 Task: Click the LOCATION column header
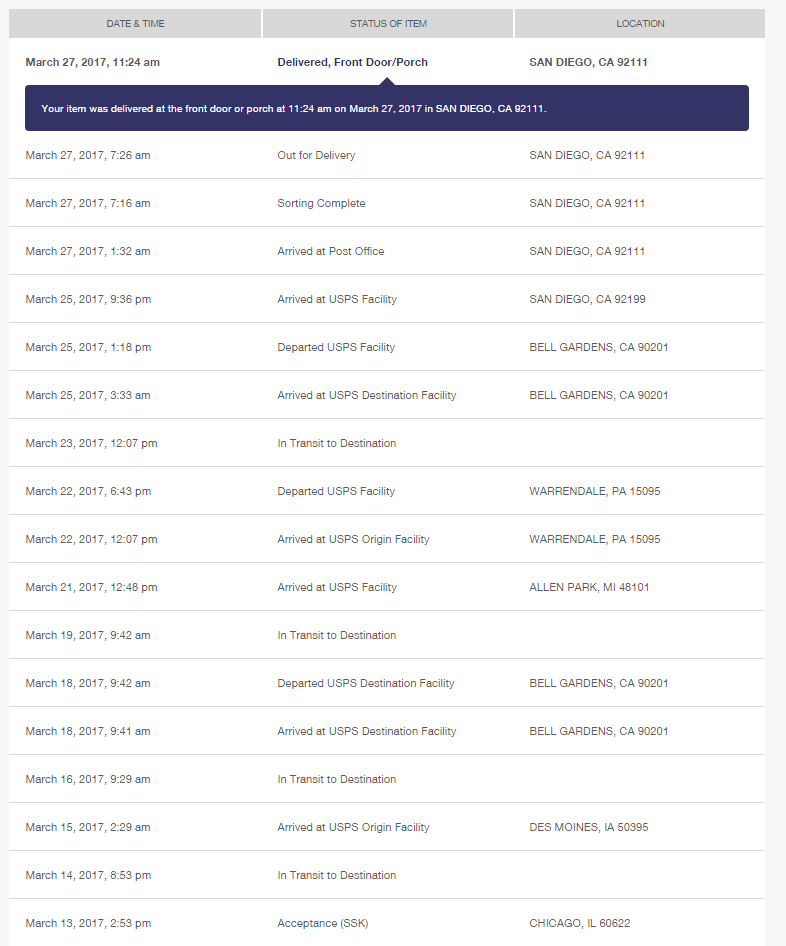(640, 24)
